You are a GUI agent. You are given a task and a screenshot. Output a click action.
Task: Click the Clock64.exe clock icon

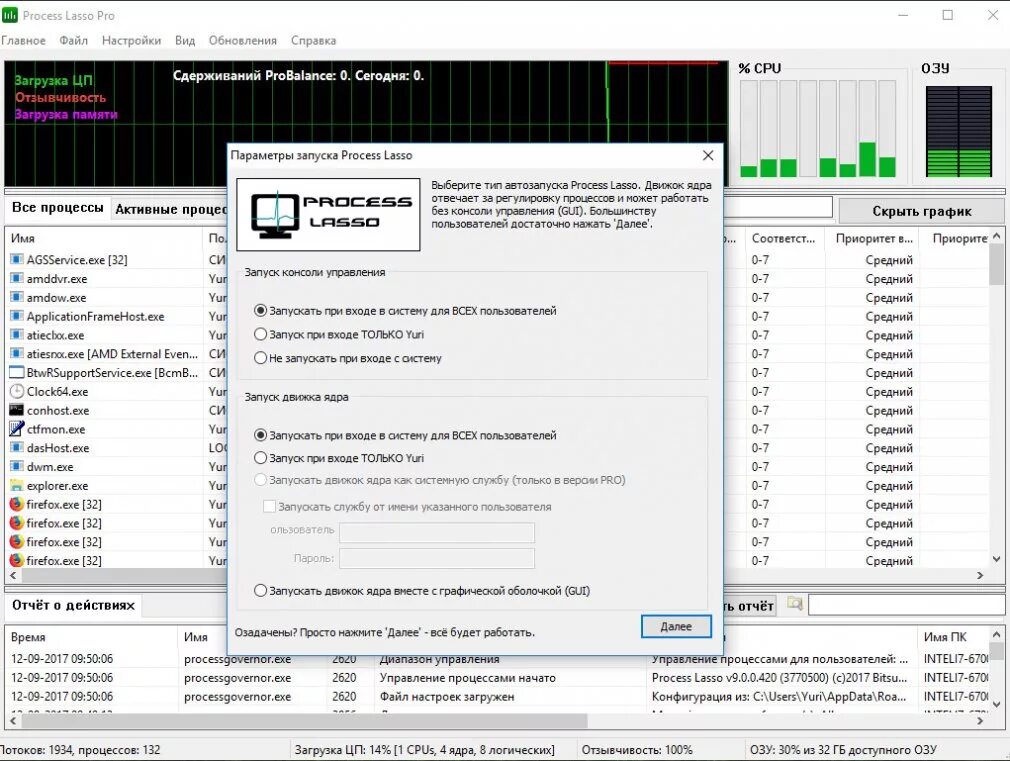(16, 391)
